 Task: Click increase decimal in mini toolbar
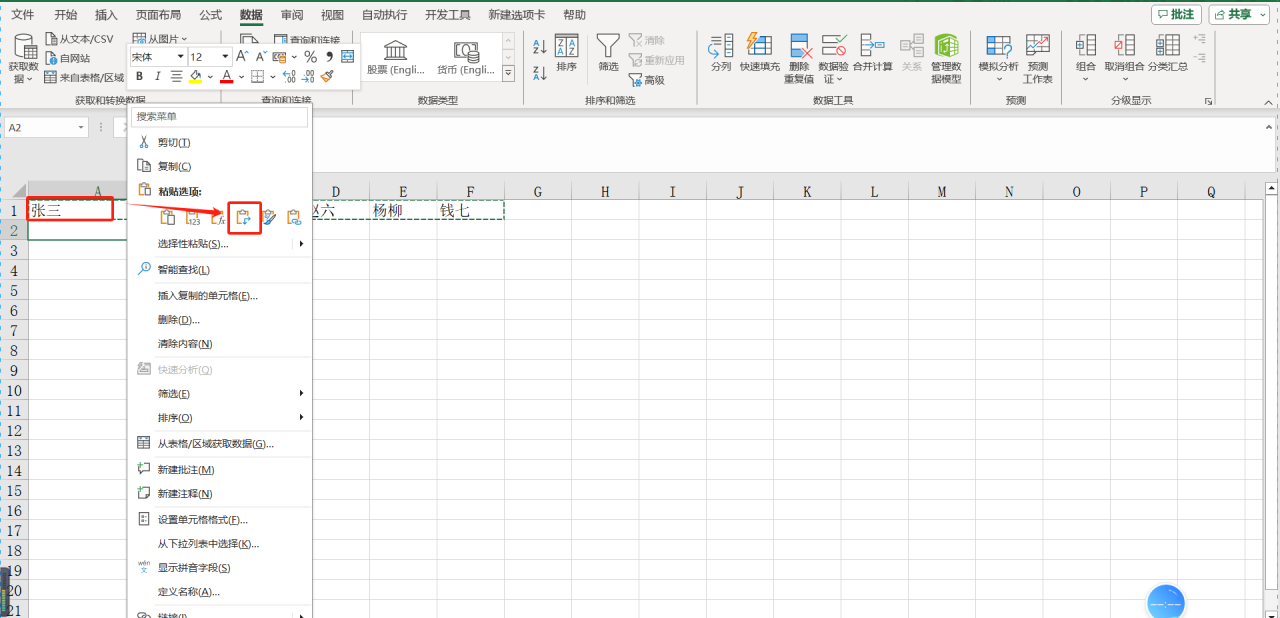[290, 76]
